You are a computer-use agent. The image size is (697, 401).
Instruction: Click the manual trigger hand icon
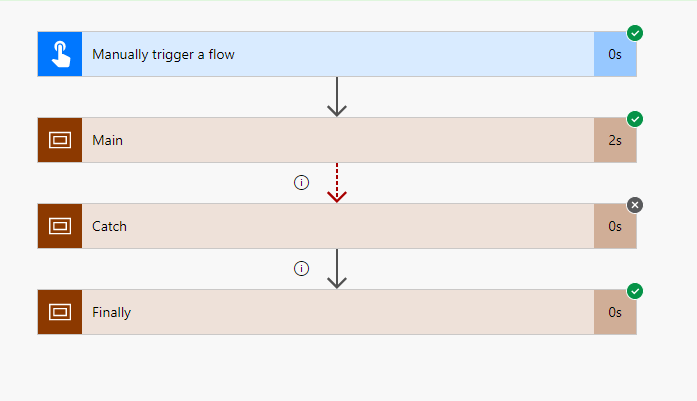pos(60,54)
